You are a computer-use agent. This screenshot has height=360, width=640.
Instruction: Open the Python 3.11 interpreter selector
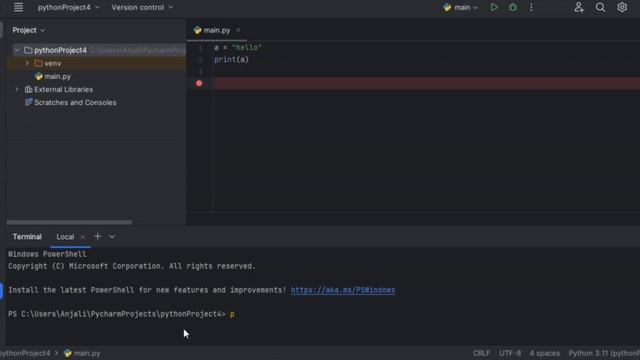click(604, 353)
